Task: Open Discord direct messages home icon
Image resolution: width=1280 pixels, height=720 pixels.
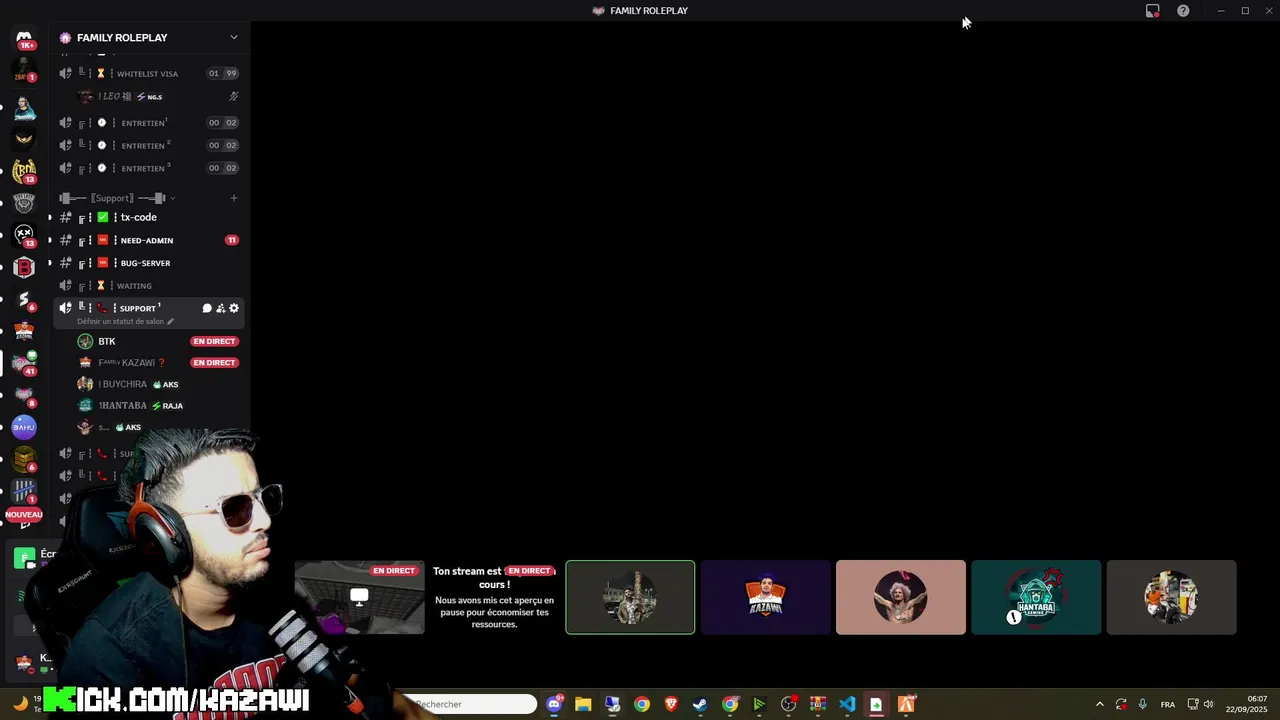Action: [x=24, y=38]
